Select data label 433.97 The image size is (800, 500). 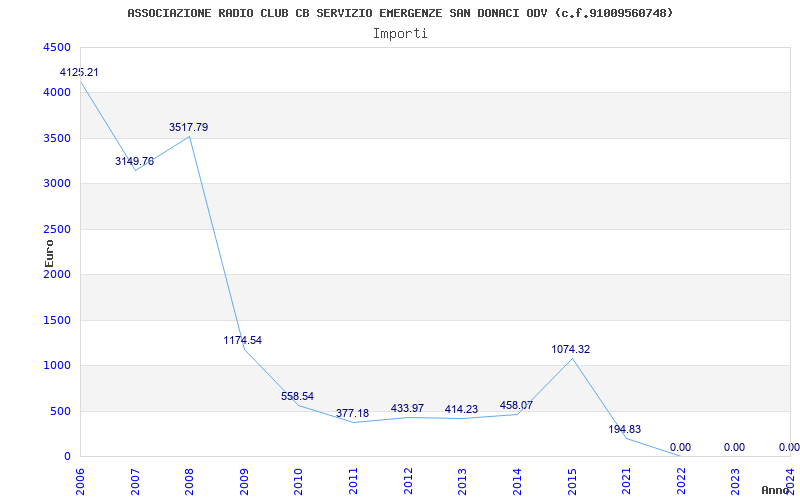(407, 408)
